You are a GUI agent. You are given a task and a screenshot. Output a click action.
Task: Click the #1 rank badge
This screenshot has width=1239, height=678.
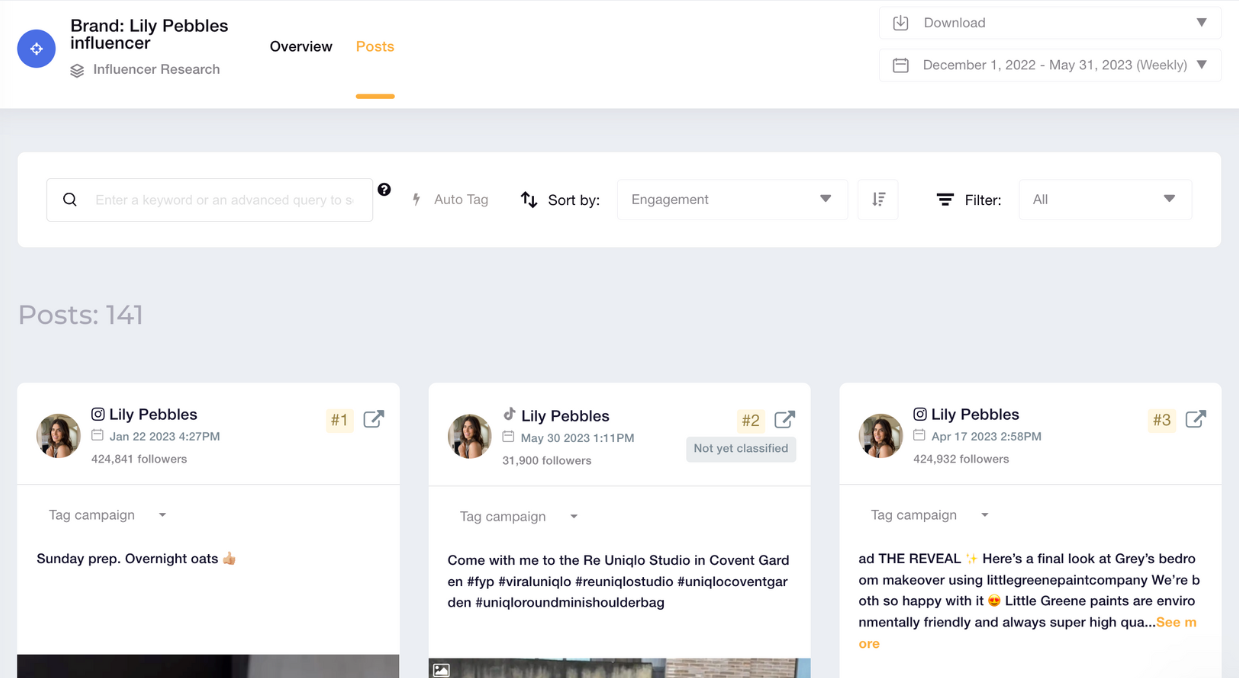coord(339,420)
